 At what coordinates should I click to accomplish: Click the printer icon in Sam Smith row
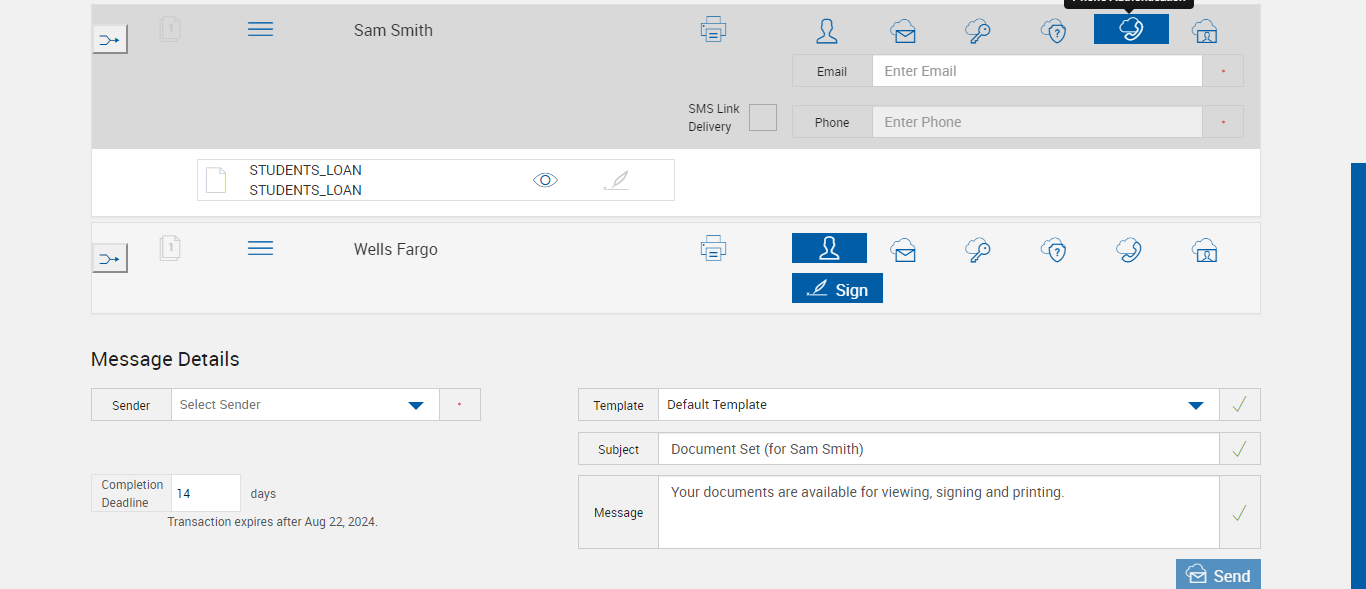tap(713, 29)
